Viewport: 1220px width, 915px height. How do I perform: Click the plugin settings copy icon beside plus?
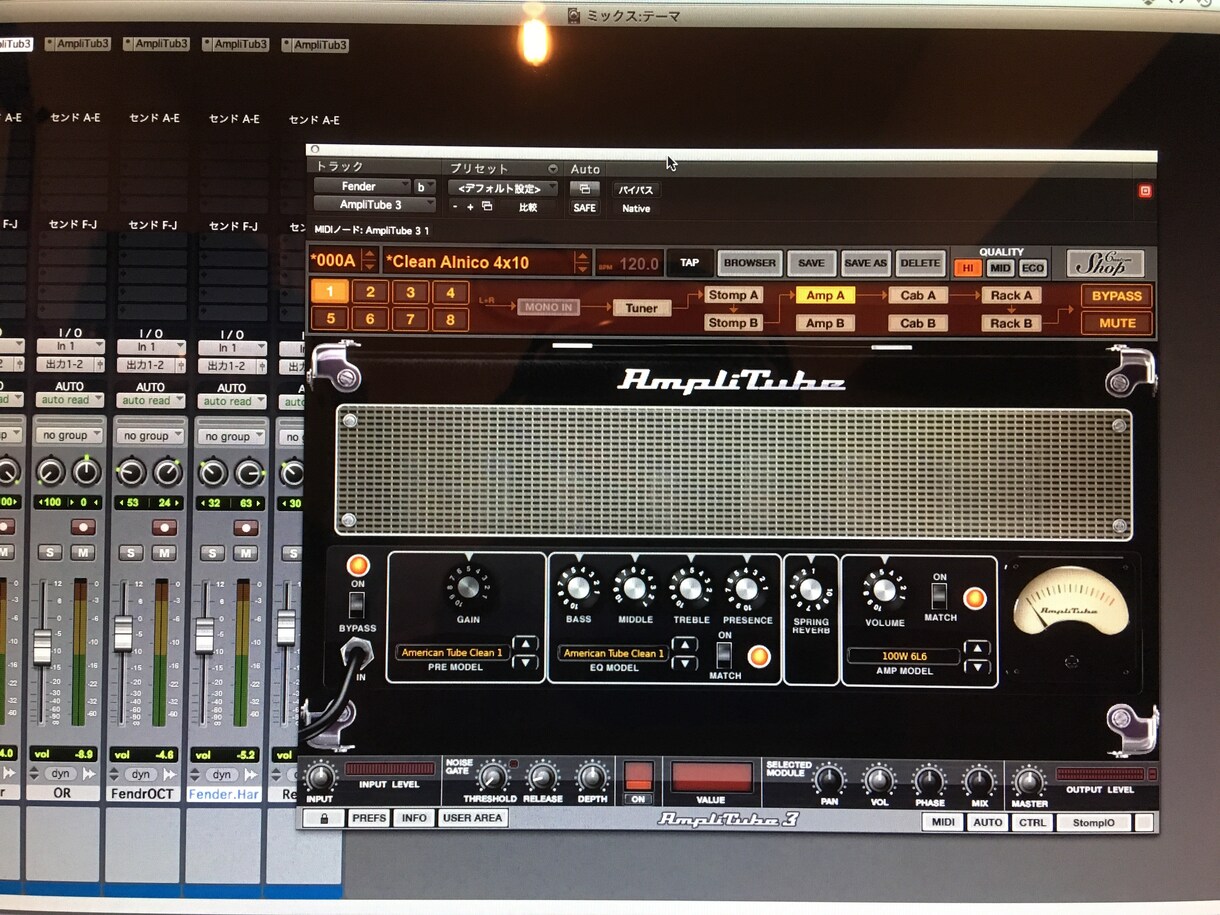click(x=487, y=207)
